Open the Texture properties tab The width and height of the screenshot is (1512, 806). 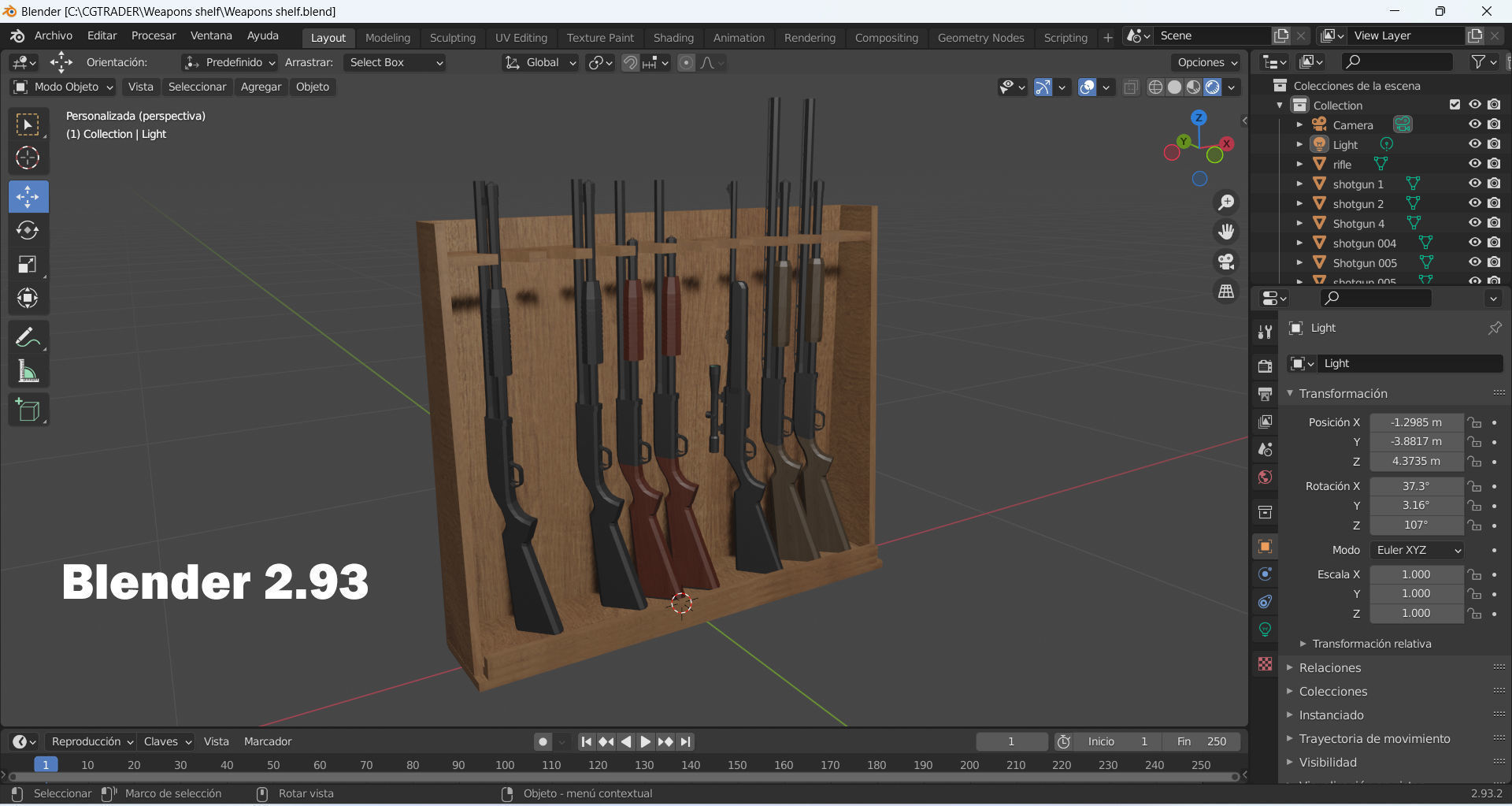tap(1266, 663)
